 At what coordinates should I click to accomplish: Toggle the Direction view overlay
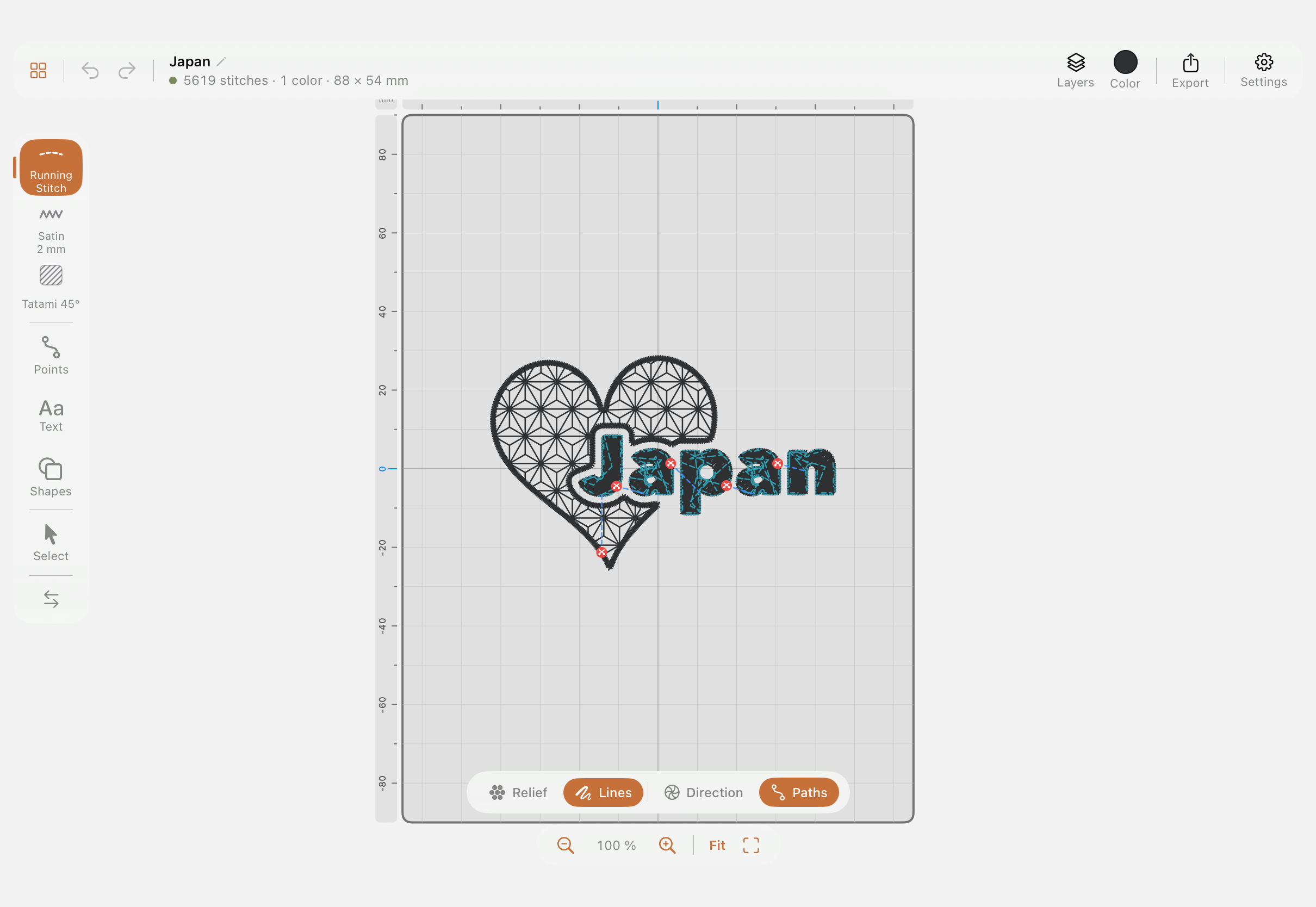[x=704, y=792]
